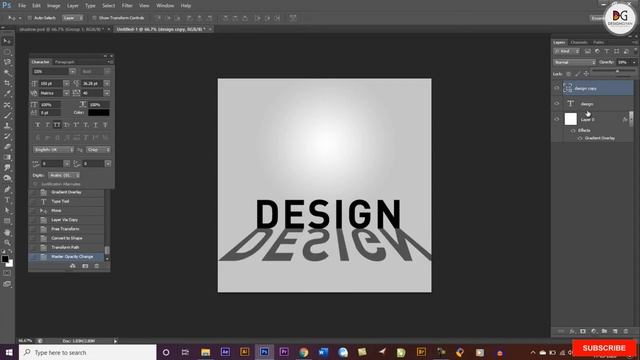Add layer style from Layers panel bottom
Screen dimensions: 640x360
(572, 331)
